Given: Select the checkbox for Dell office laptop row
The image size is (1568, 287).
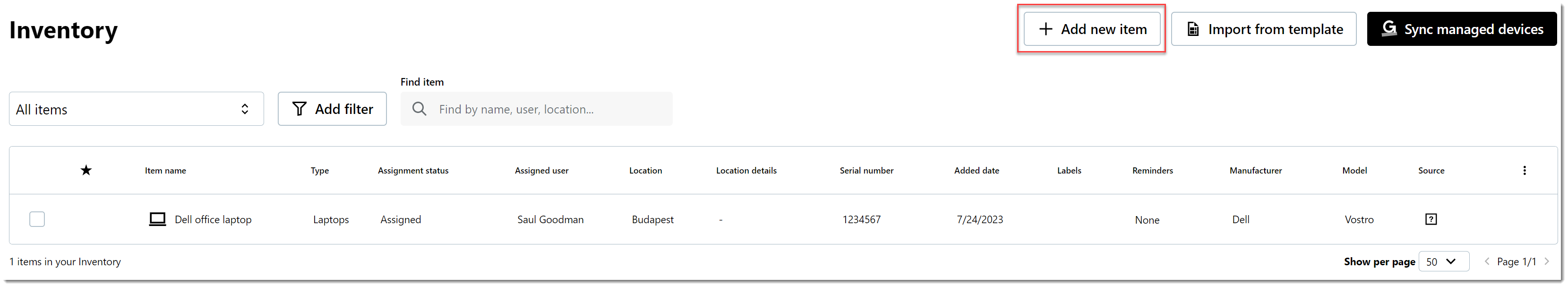Looking at the screenshot, I should click(x=36, y=219).
